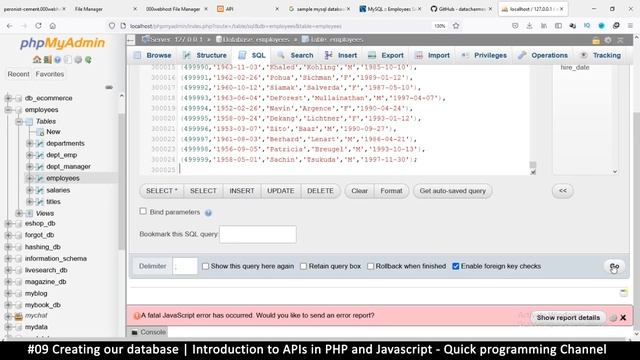640x360 pixels.
Task: Expand eshop_db database node
Action: pyautogui.click(x=8, y=224)
